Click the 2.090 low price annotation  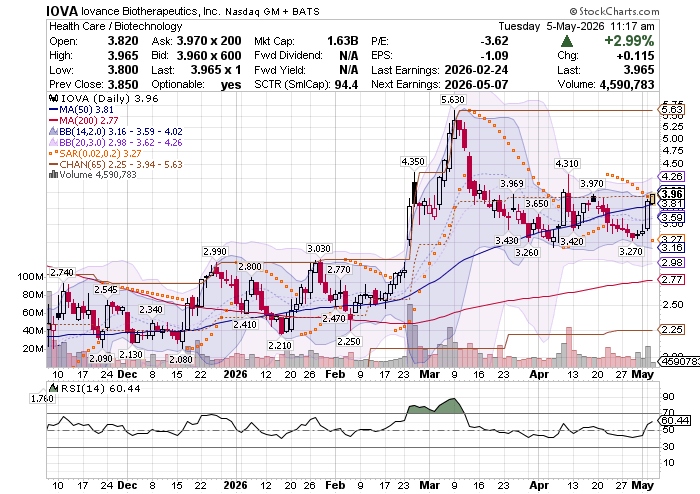(x=101, y=358)
